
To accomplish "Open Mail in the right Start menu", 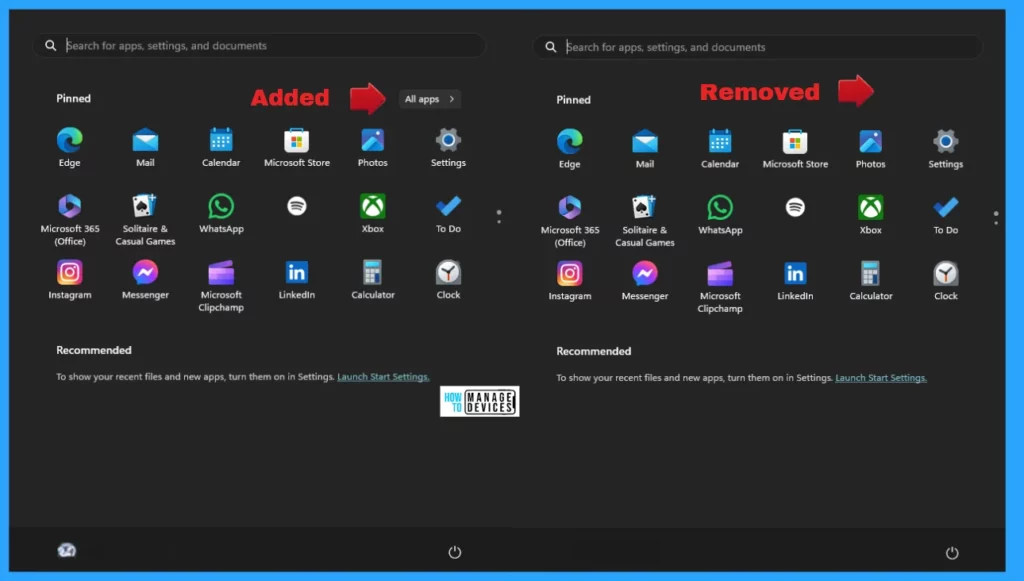I will [645, 149].
